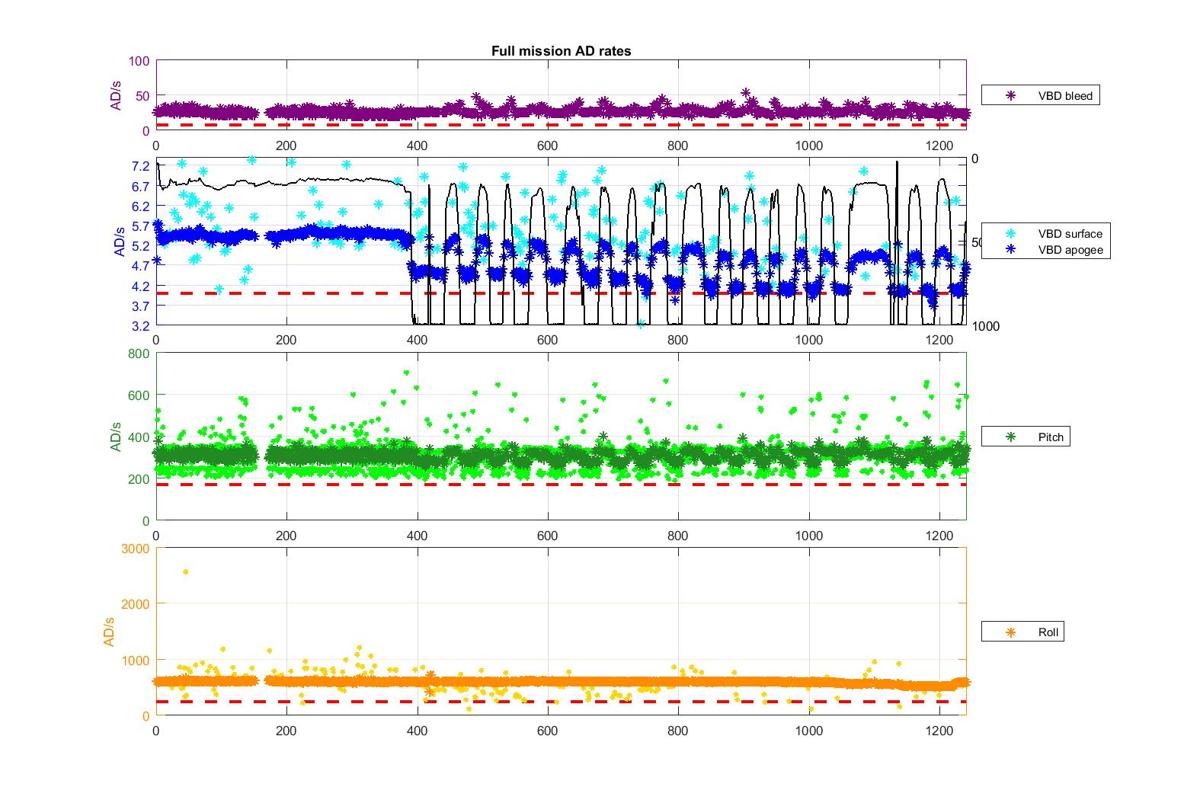Click the "5.7" y-axis tick label

(x=140, y=226)
